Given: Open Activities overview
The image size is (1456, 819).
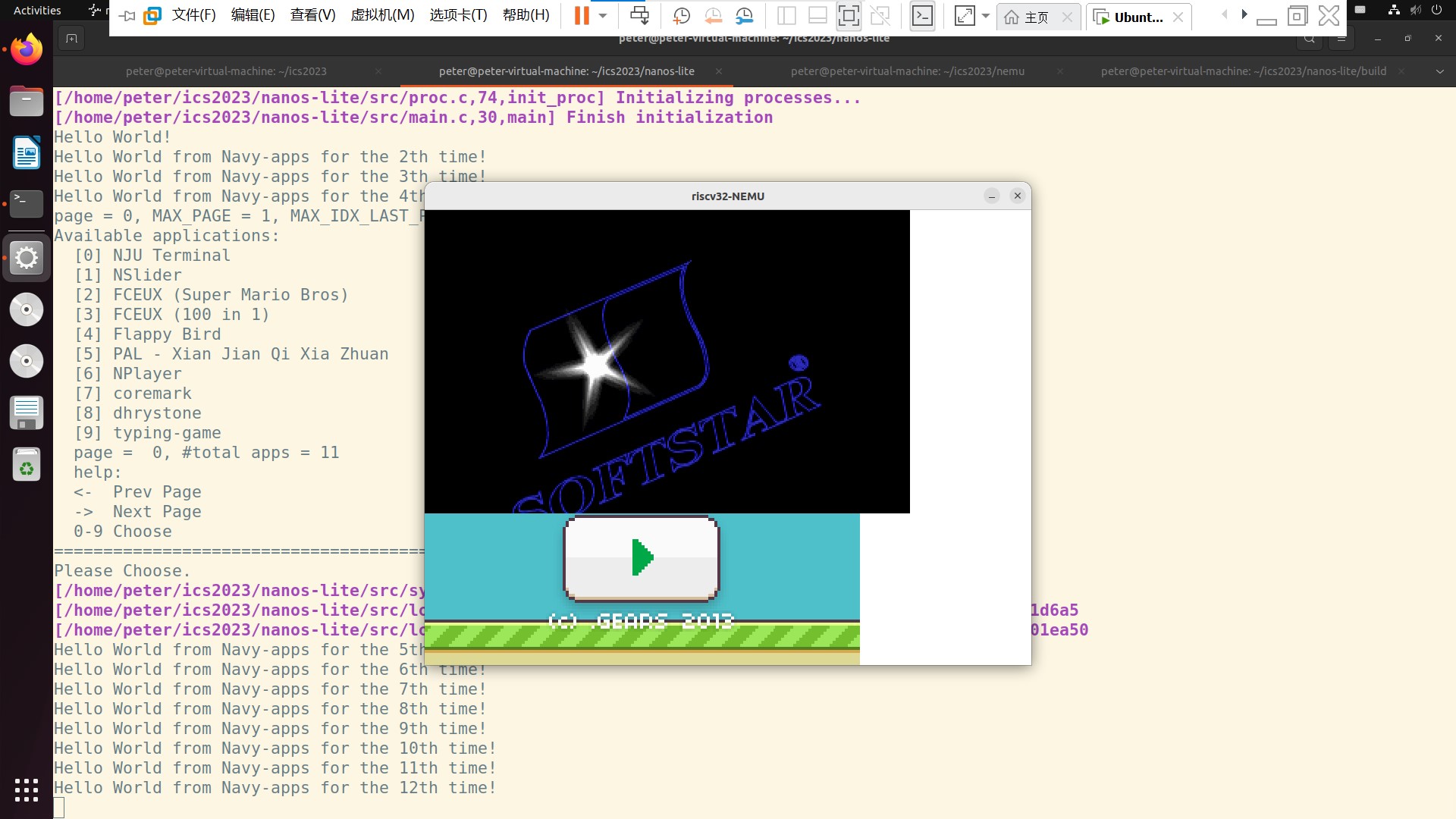Looking at the screenshot, I should pos(37,11).
